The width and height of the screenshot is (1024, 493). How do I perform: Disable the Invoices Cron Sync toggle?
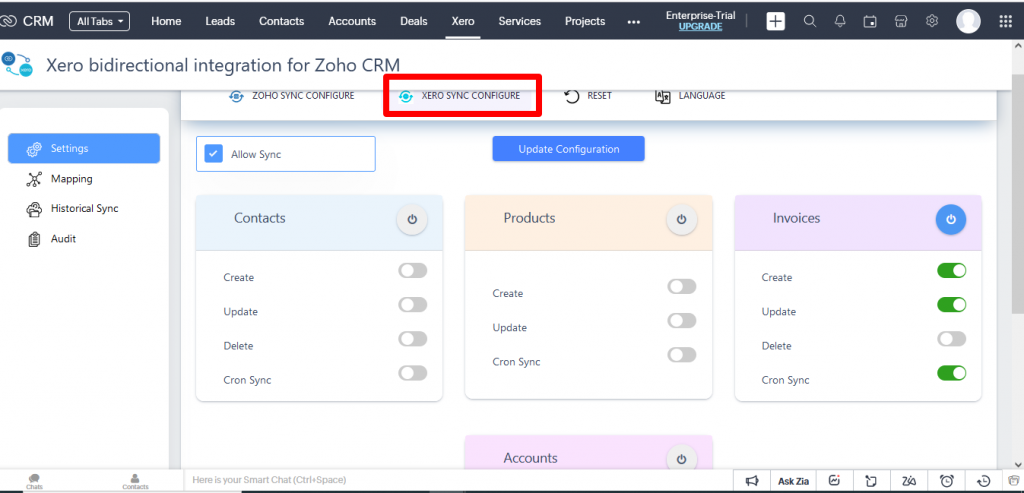click(x=952, y=373)
